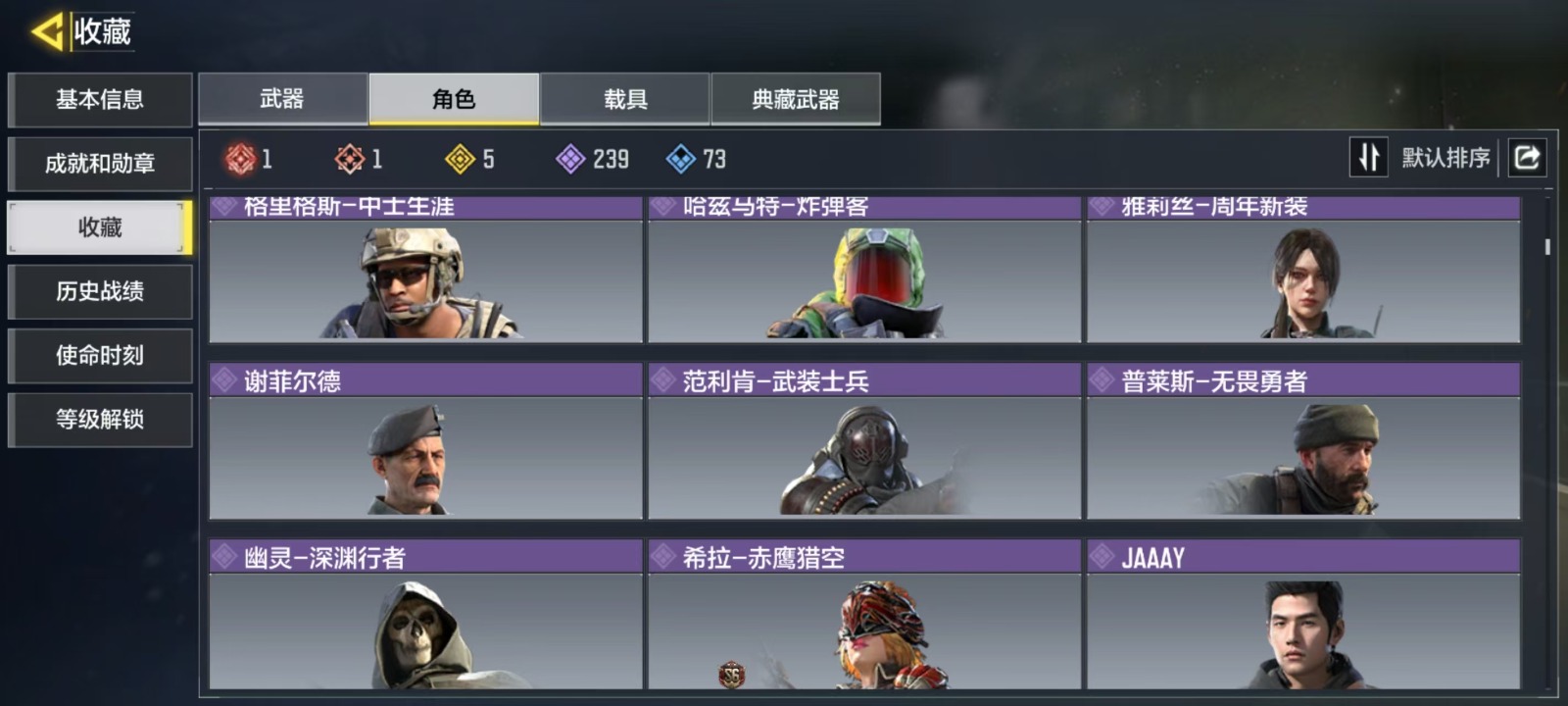The image size is (1568, 706).
Task: Select the 等级解锁 sidebar item
Action: (100, 420)
